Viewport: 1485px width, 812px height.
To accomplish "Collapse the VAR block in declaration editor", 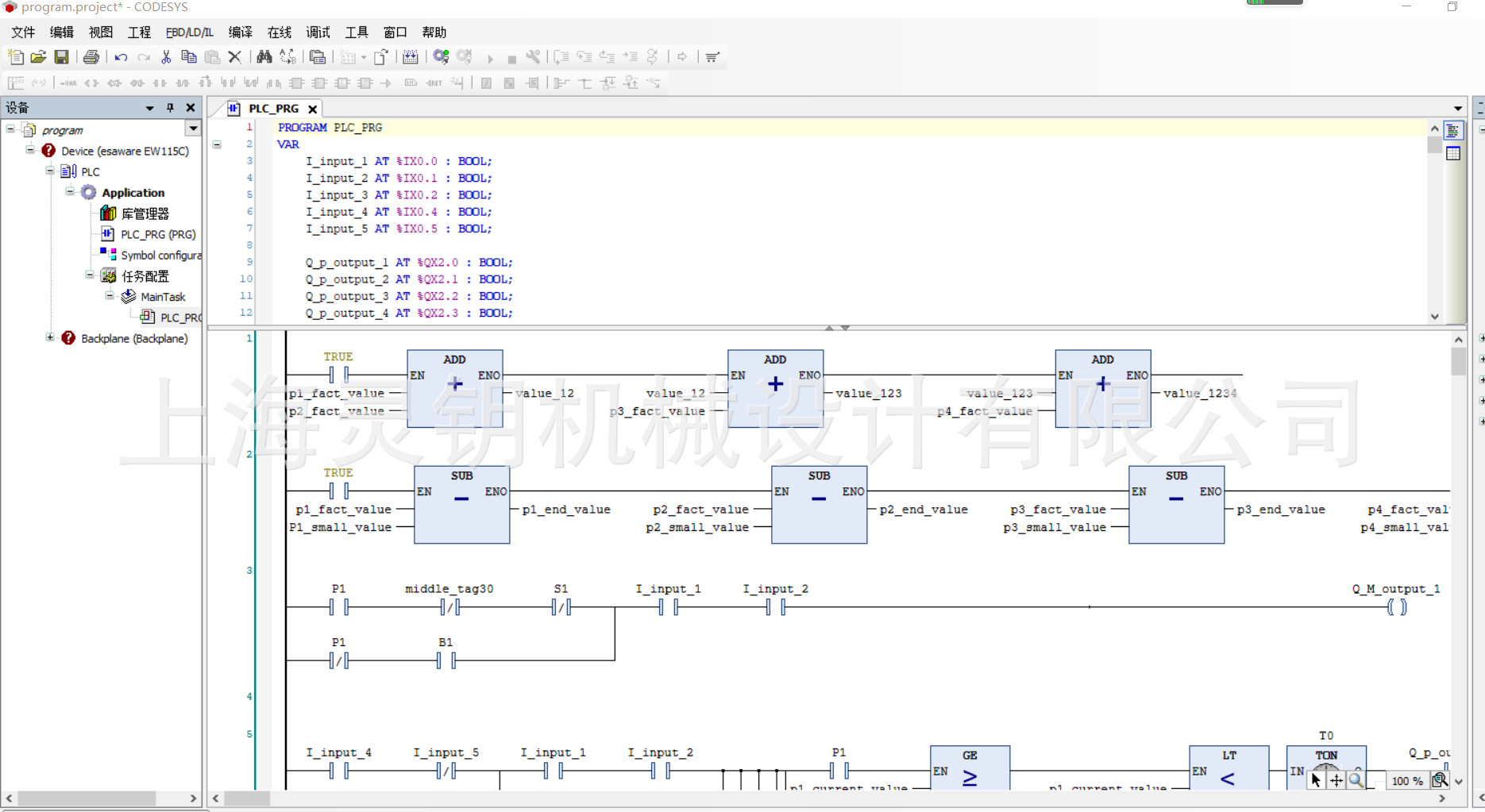I will 217,144.
